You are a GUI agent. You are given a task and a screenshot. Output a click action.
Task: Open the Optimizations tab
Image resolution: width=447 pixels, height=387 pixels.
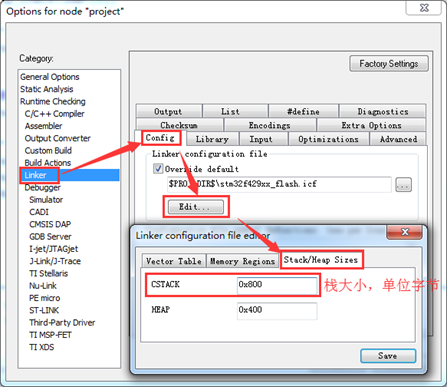328,139
